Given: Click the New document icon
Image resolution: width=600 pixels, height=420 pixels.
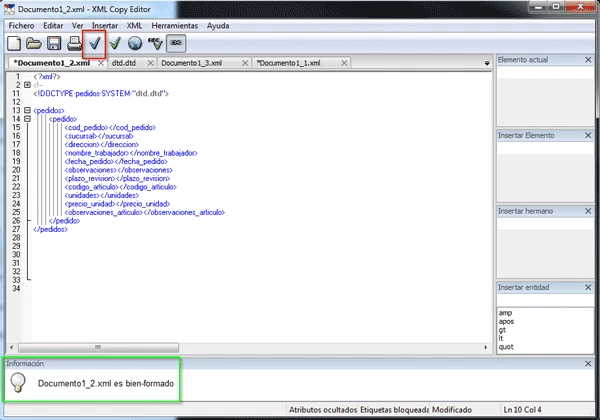Looking at the screenshot, I should click(x=14, y=43).
